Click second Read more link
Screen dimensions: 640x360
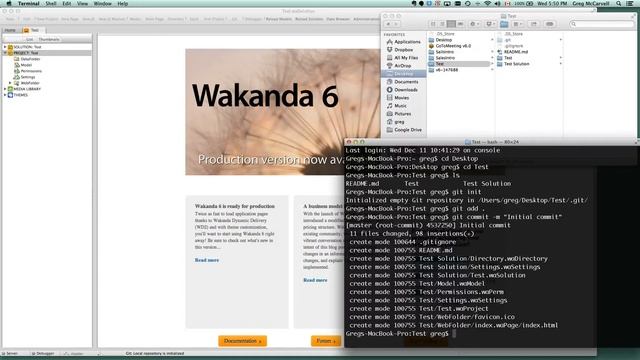(315, 280)
